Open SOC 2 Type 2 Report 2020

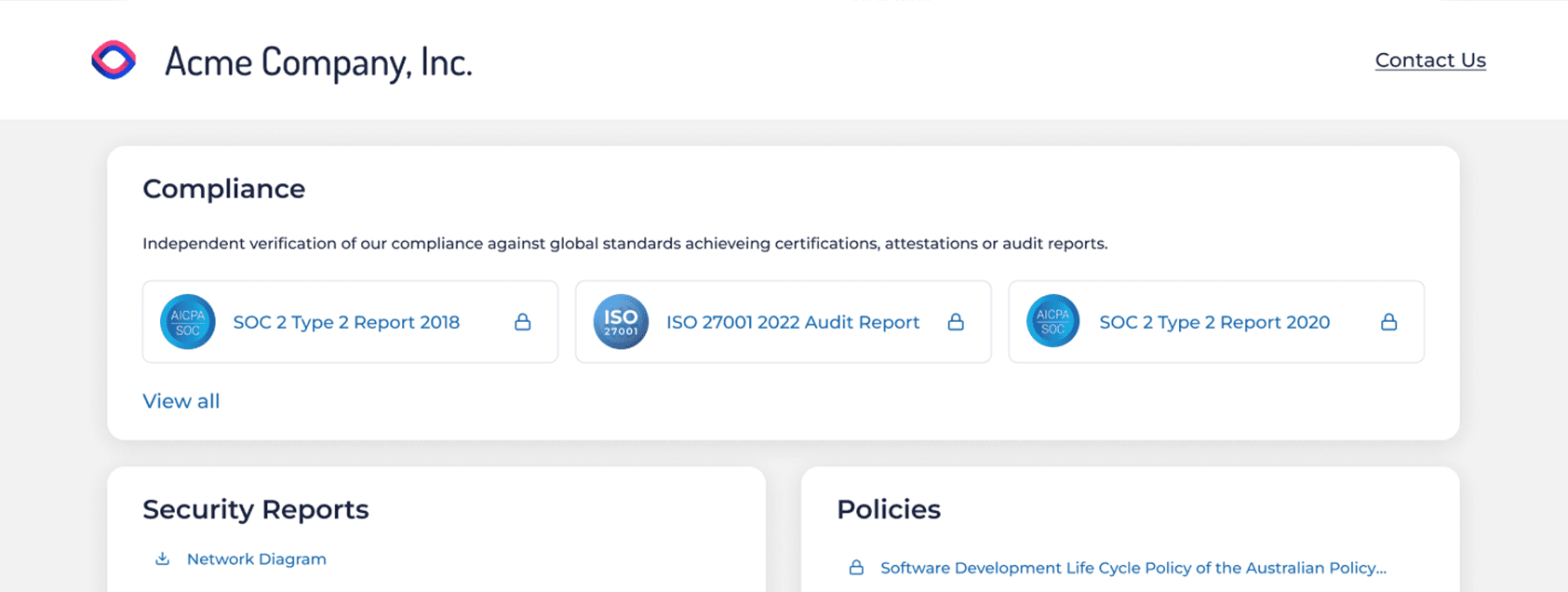pyautogui.click(x=1214, y=322)
